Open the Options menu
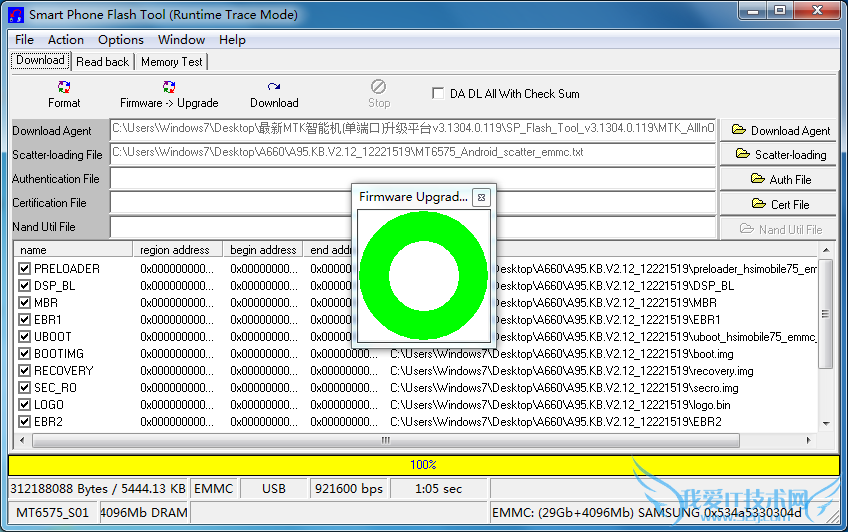 [121, 40]
